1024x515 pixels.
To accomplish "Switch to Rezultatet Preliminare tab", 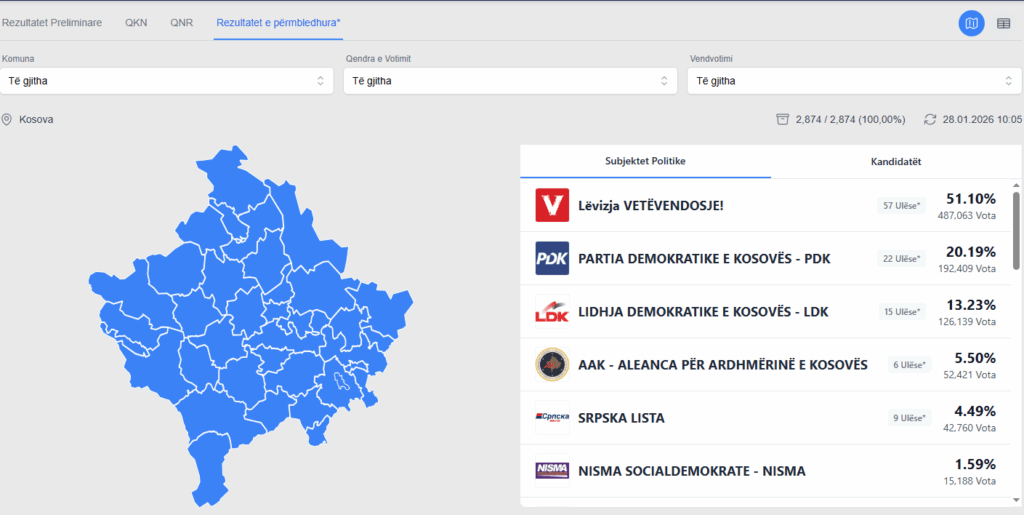I will (52, 22).
